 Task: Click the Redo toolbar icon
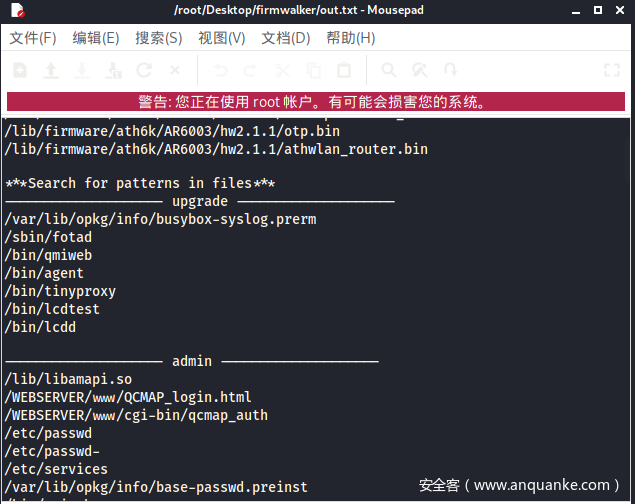pos(251,71)
